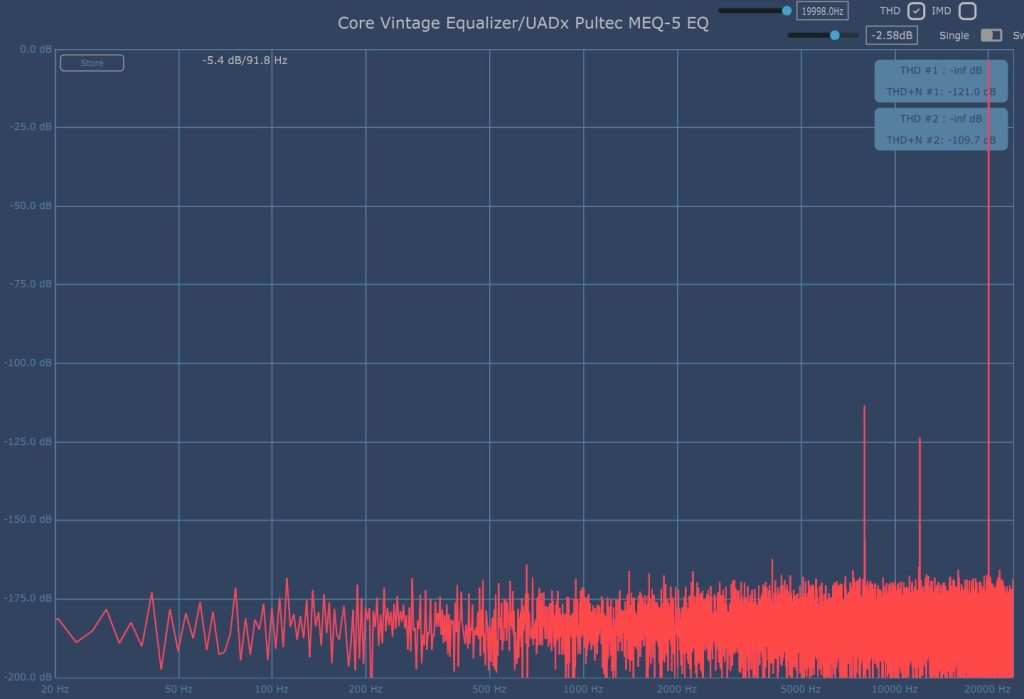Viewport: 1024px width, 699px height.
Task: Click the Single mode label
Action: coord(954,35)
